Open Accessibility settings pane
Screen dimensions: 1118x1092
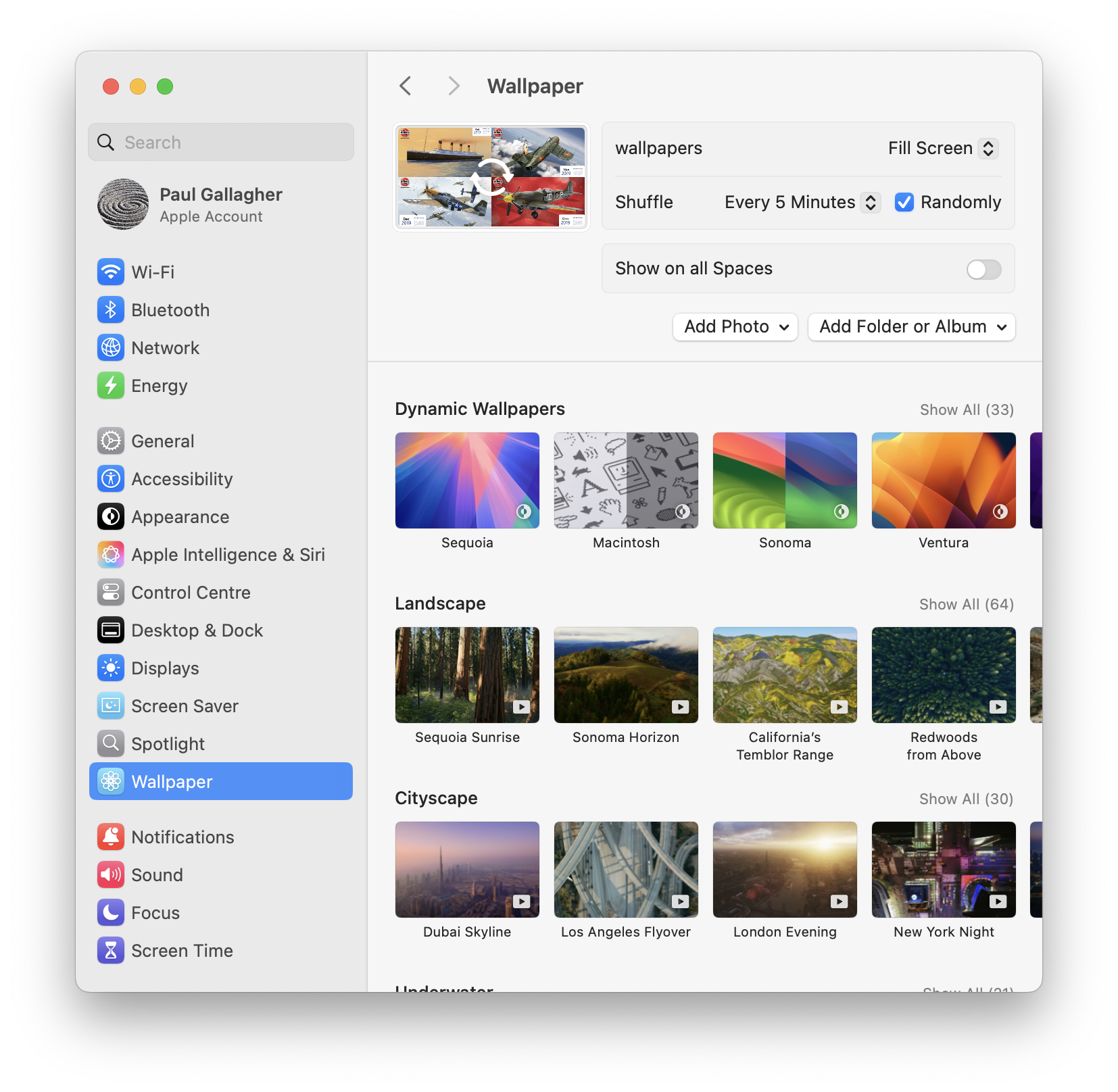[221, 478]
